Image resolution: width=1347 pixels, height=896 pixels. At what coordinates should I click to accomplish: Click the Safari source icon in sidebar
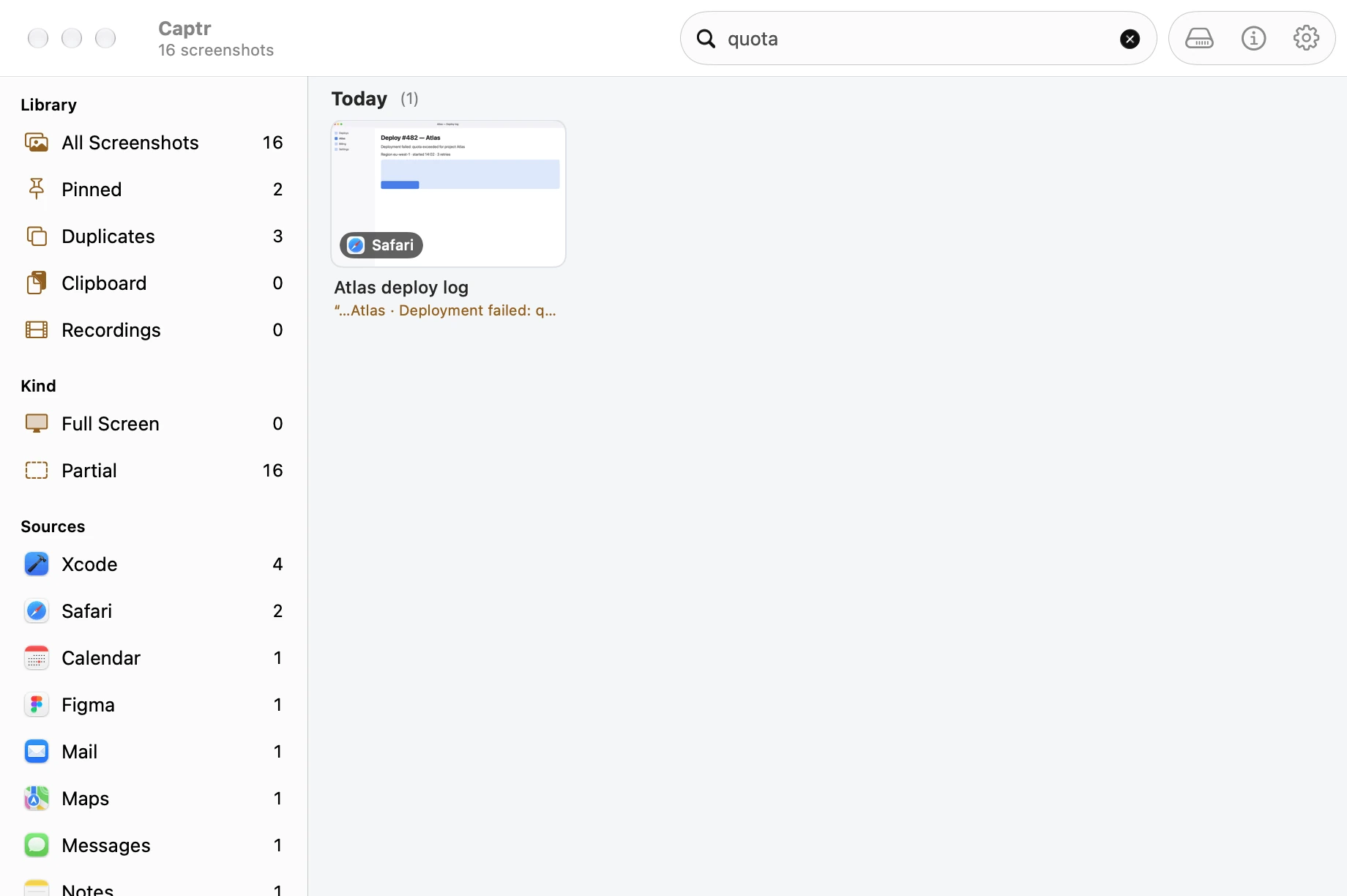coord(37,611)
